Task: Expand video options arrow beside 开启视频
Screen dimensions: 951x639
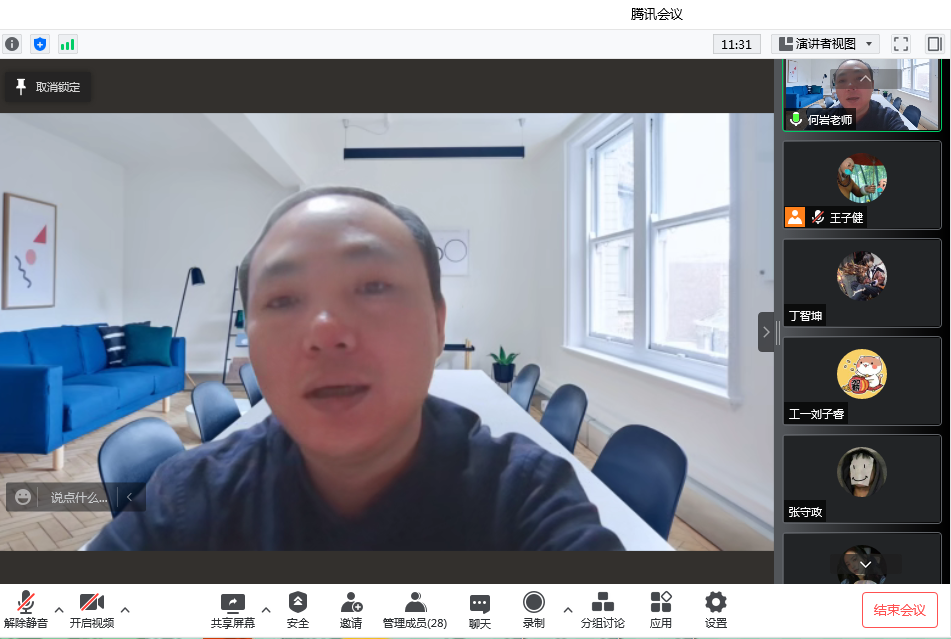Action: 125,610
